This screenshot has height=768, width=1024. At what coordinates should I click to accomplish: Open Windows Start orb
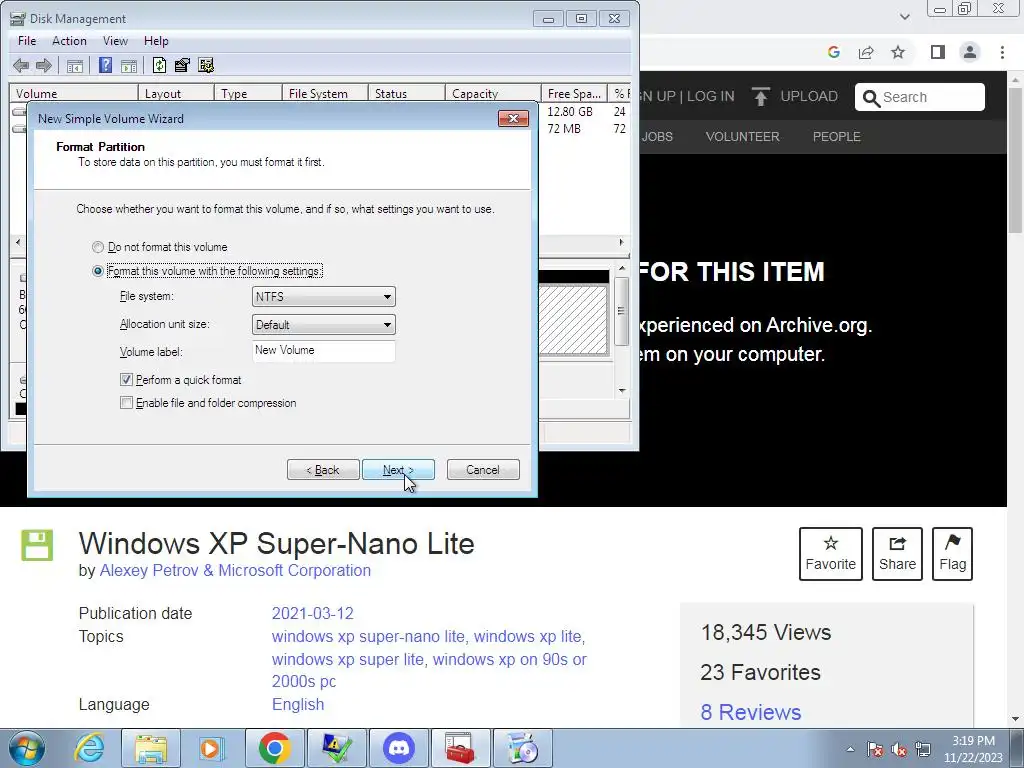[x=27, y=748]
